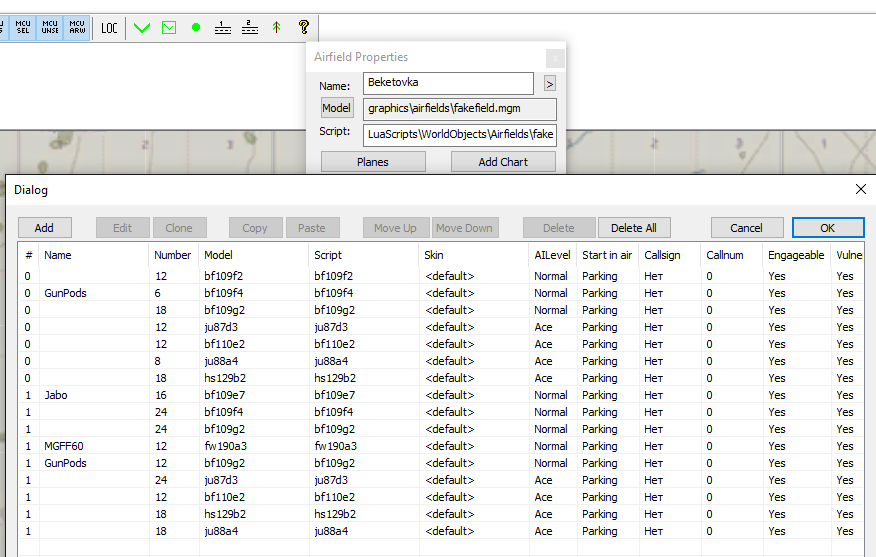Confirm the Dialog with OK
The height and width of the screenshot is (557, 876).
pos(828,228)
